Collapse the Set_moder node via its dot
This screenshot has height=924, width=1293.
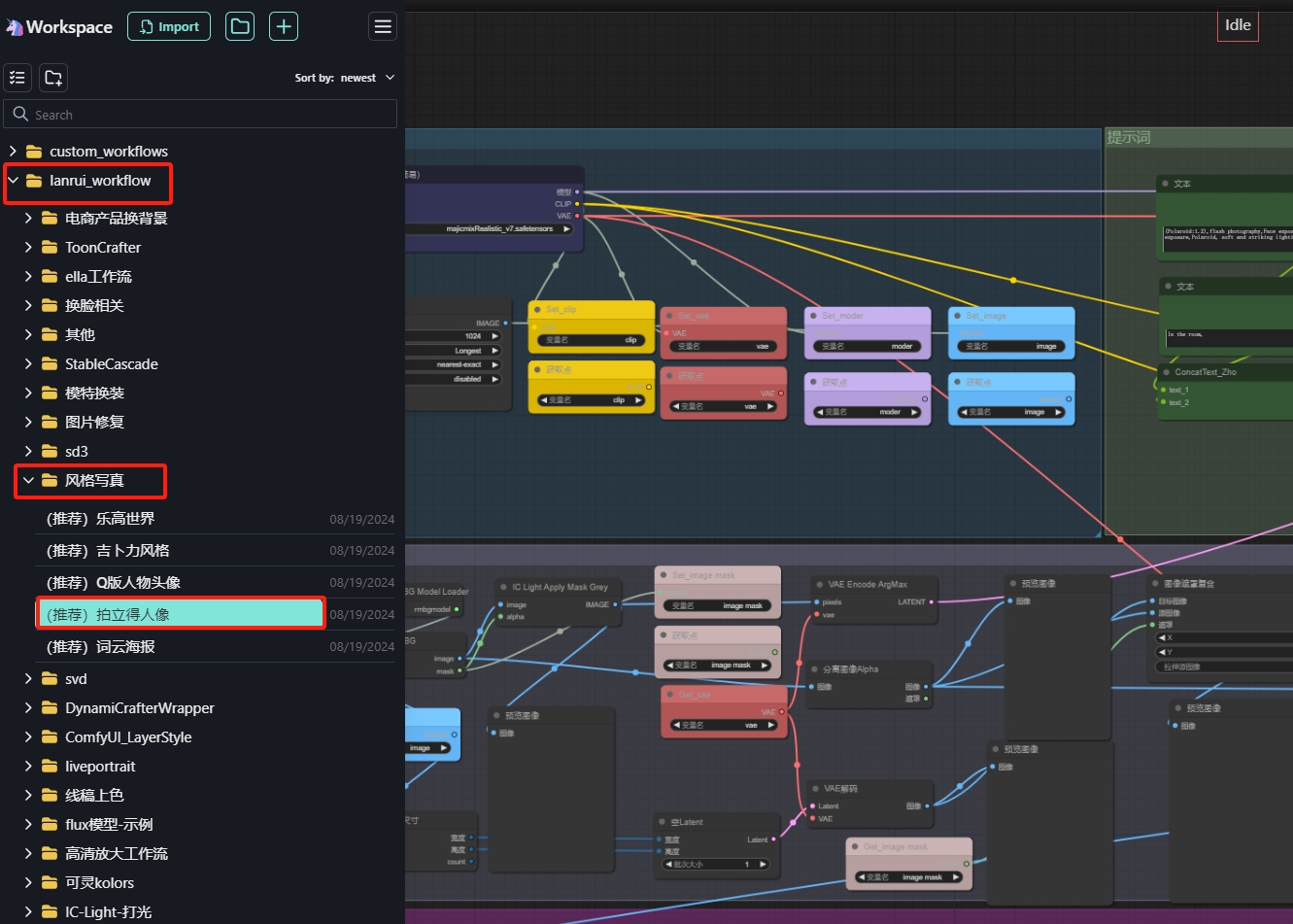813,316
